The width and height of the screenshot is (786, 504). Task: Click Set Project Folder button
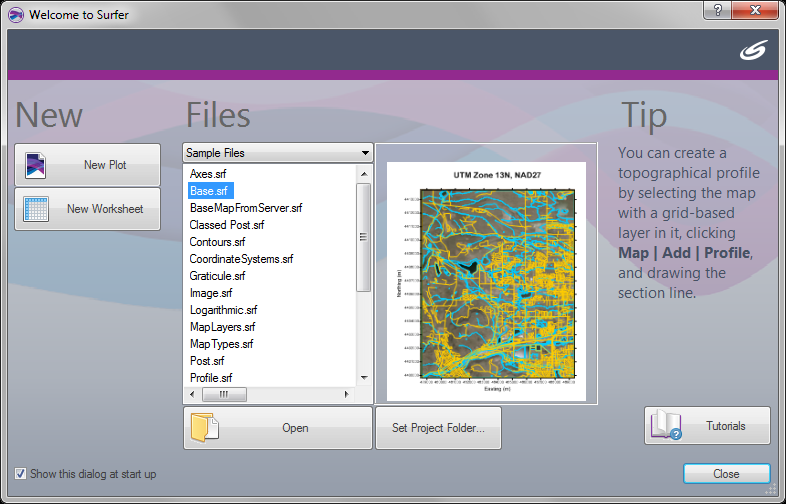click(x=439, y=428)
